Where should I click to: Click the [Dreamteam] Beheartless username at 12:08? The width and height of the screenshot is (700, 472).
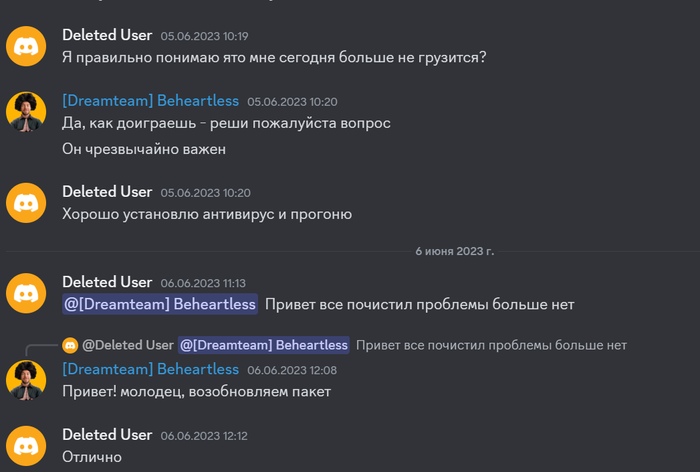click(x=150, y=369)
